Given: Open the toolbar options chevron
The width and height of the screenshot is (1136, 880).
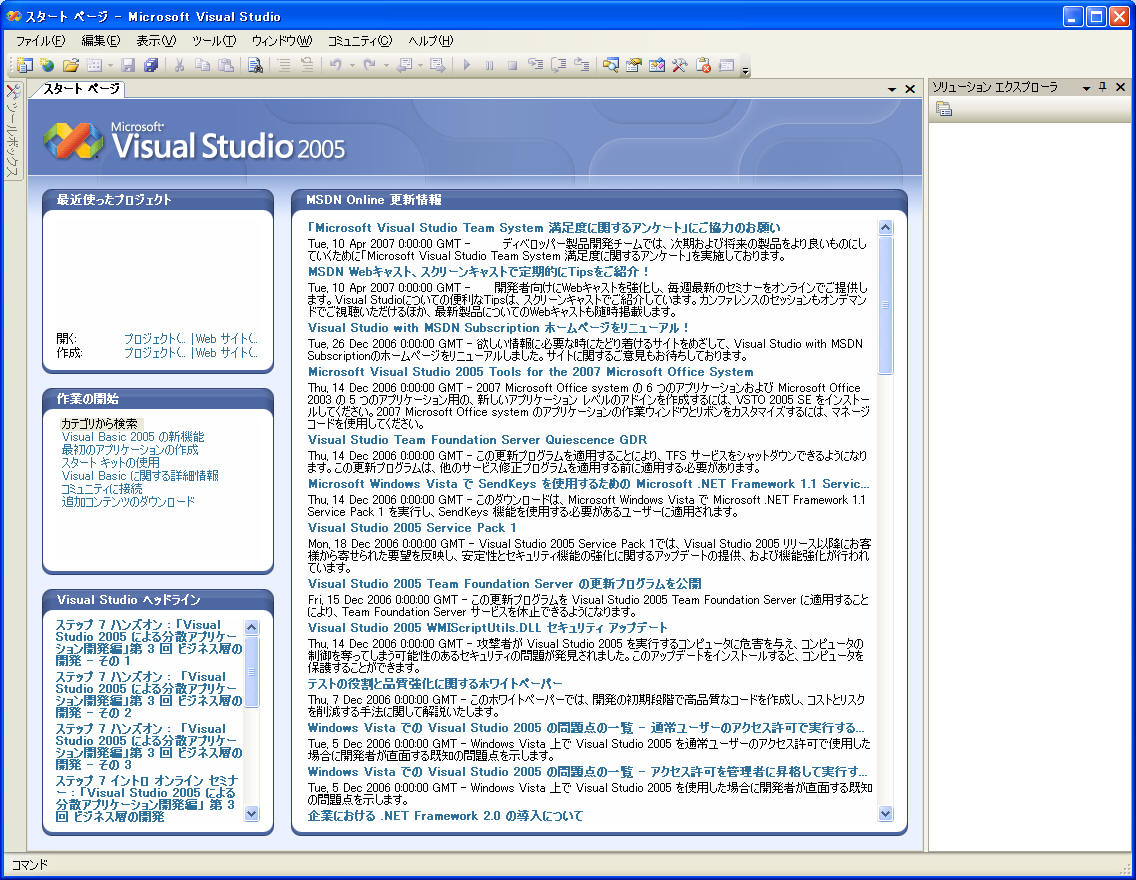Looking at the screenshot, I should (745, 70).
